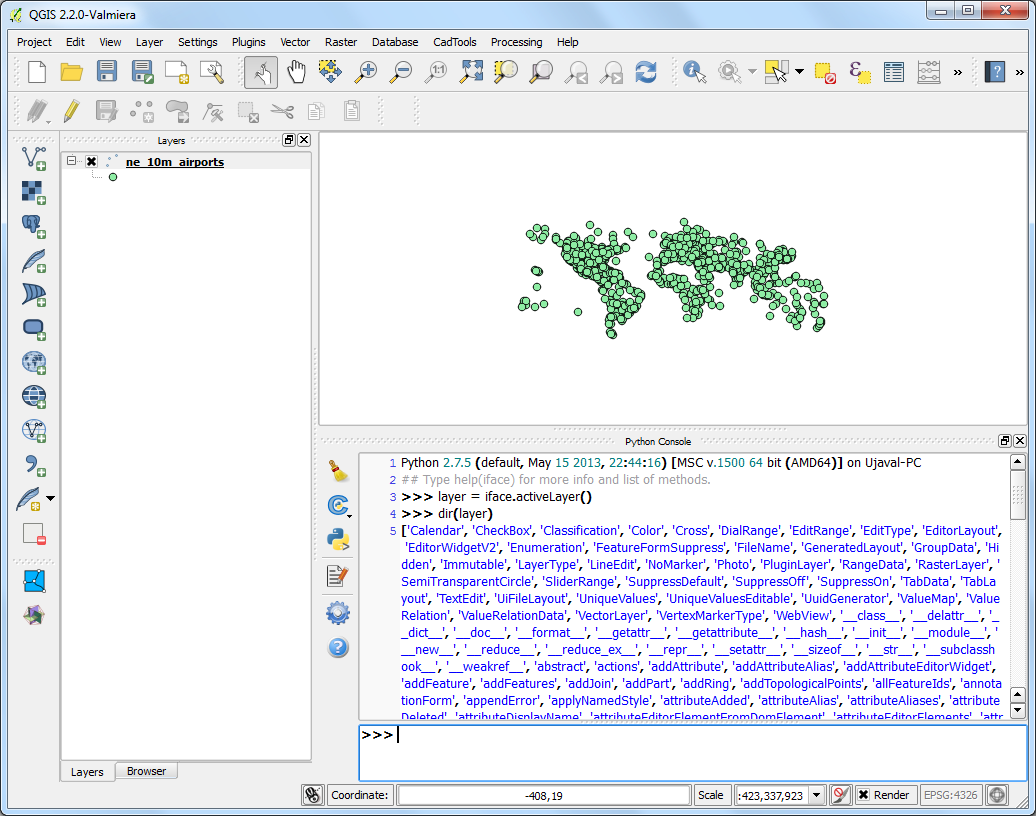1036x816 pixels.
Task: Open the select features tool dropdown arrow
Action: [799, 71]
